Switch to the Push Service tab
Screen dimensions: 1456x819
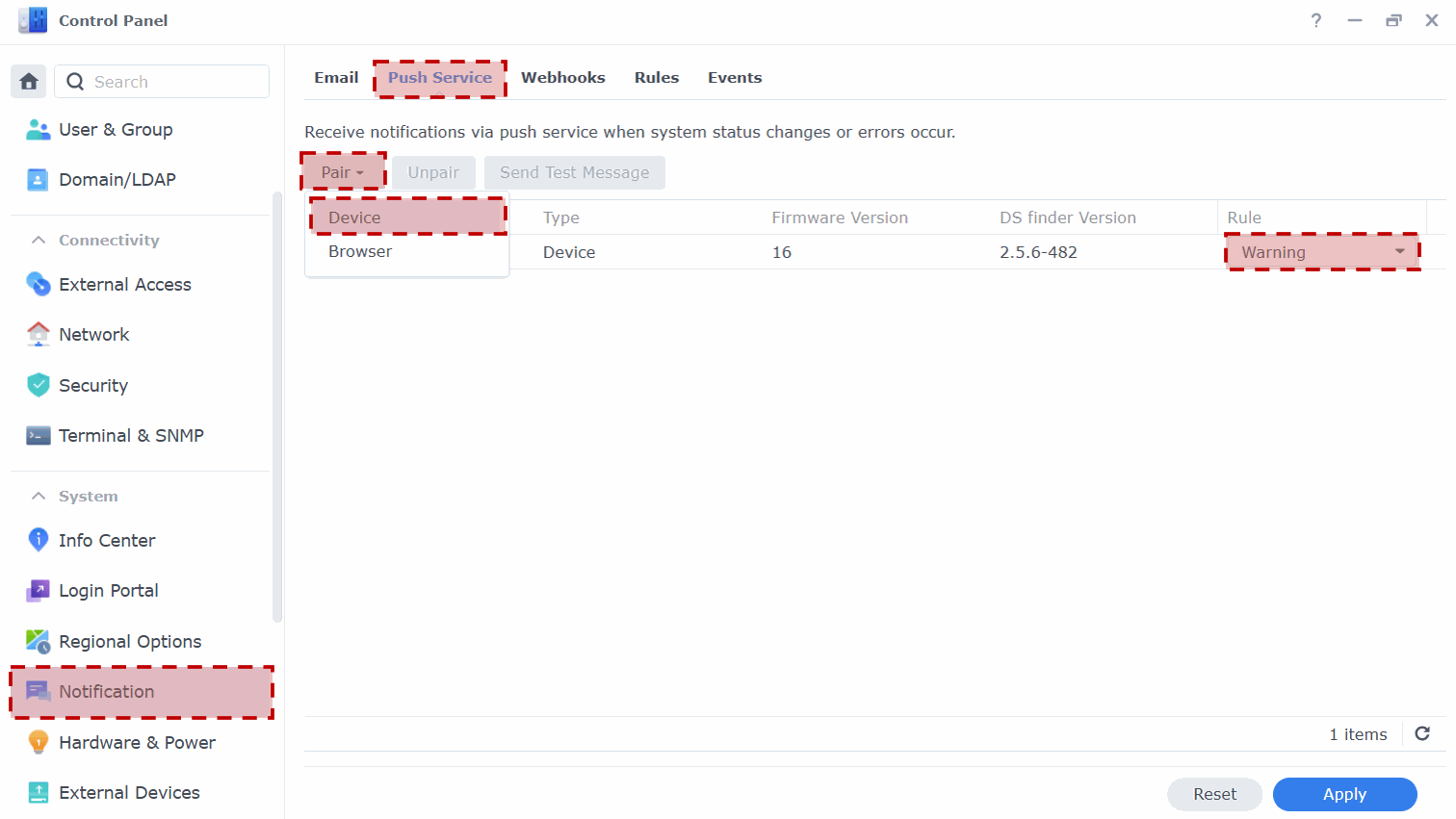point(440,78)
